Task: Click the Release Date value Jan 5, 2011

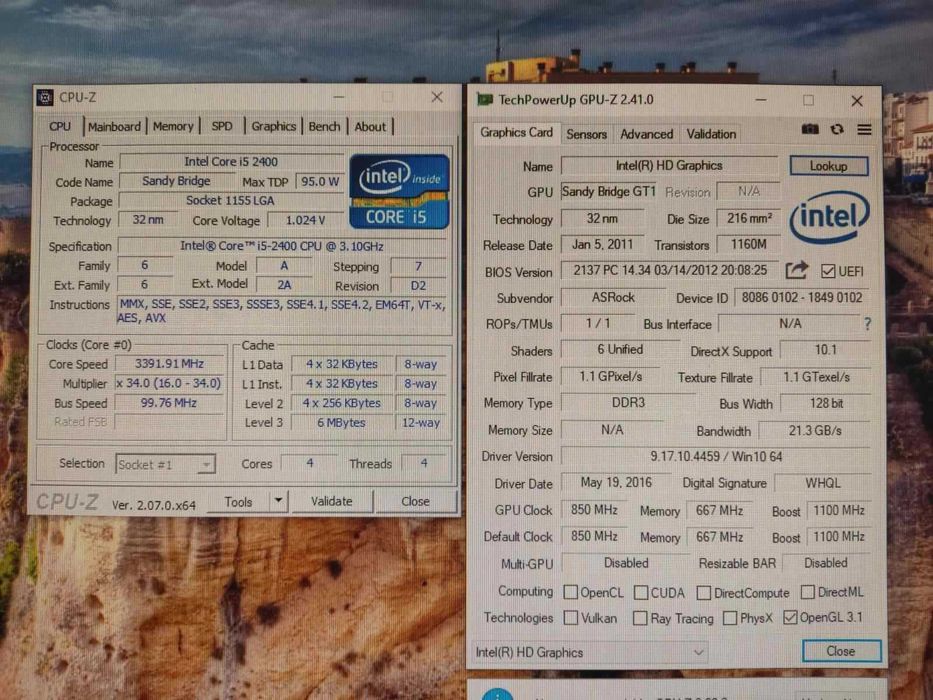Action: (x=602, y=245)
